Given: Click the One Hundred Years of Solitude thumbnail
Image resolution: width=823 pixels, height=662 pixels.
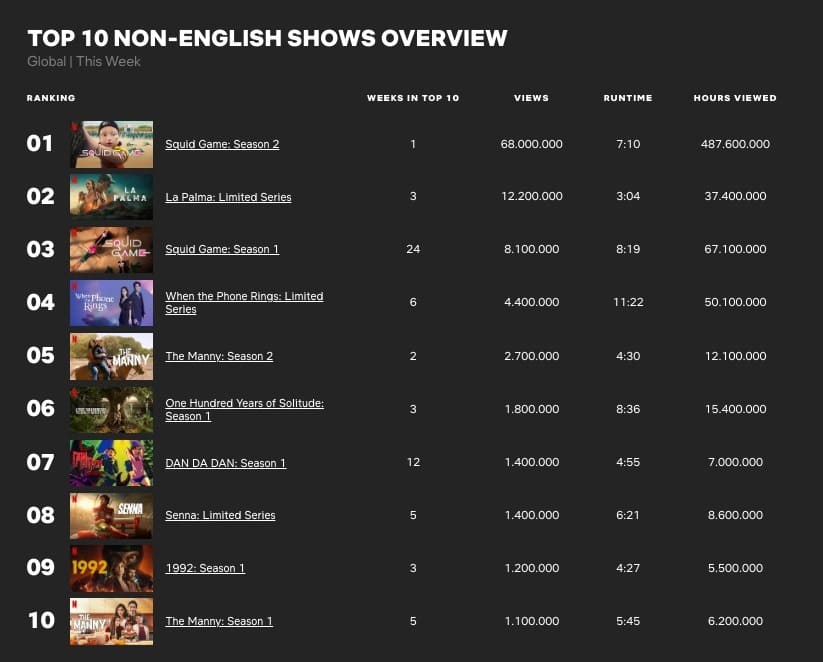Looking at the screenshot, I should coord(112,409).
